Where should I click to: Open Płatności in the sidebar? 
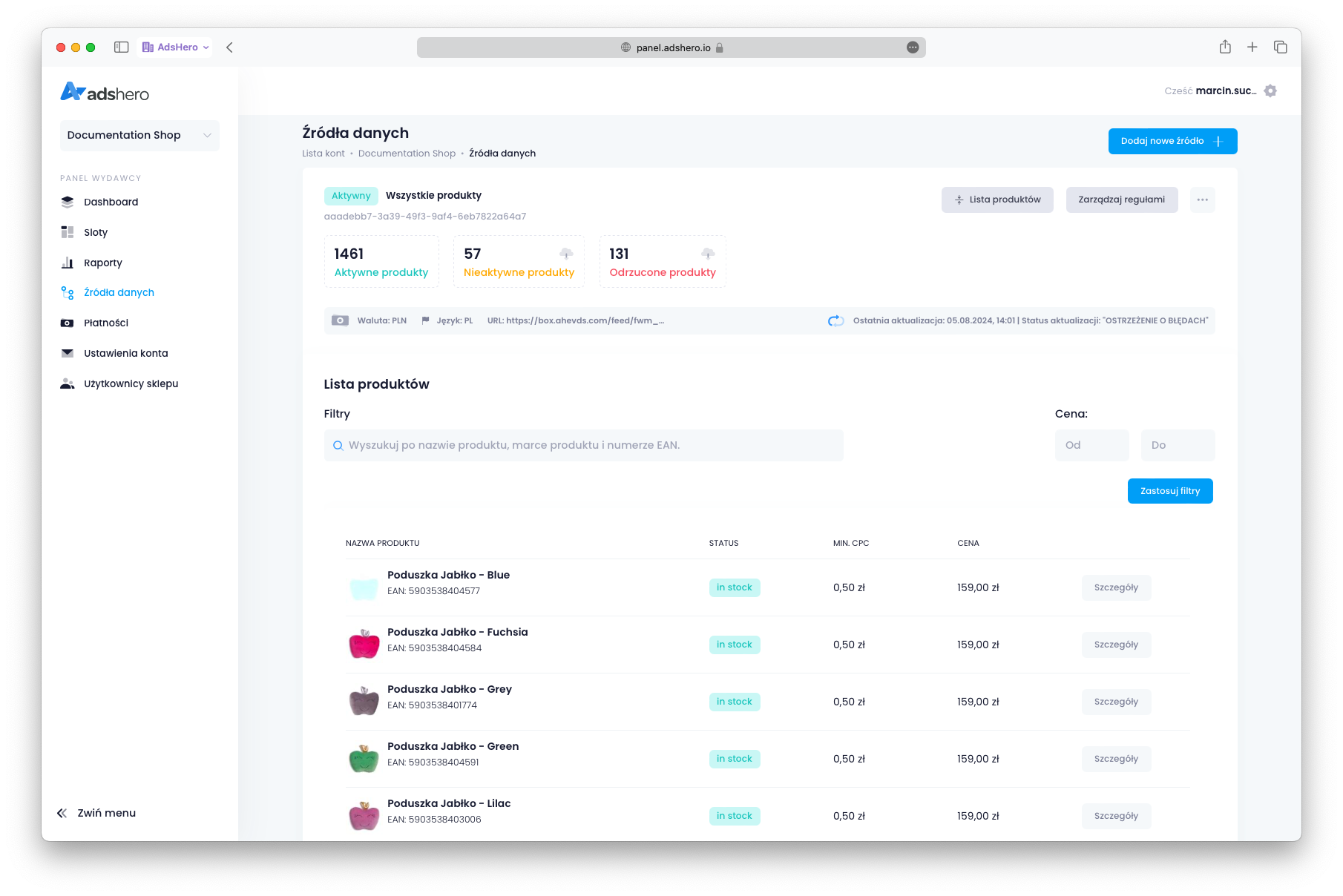point(105,323)
